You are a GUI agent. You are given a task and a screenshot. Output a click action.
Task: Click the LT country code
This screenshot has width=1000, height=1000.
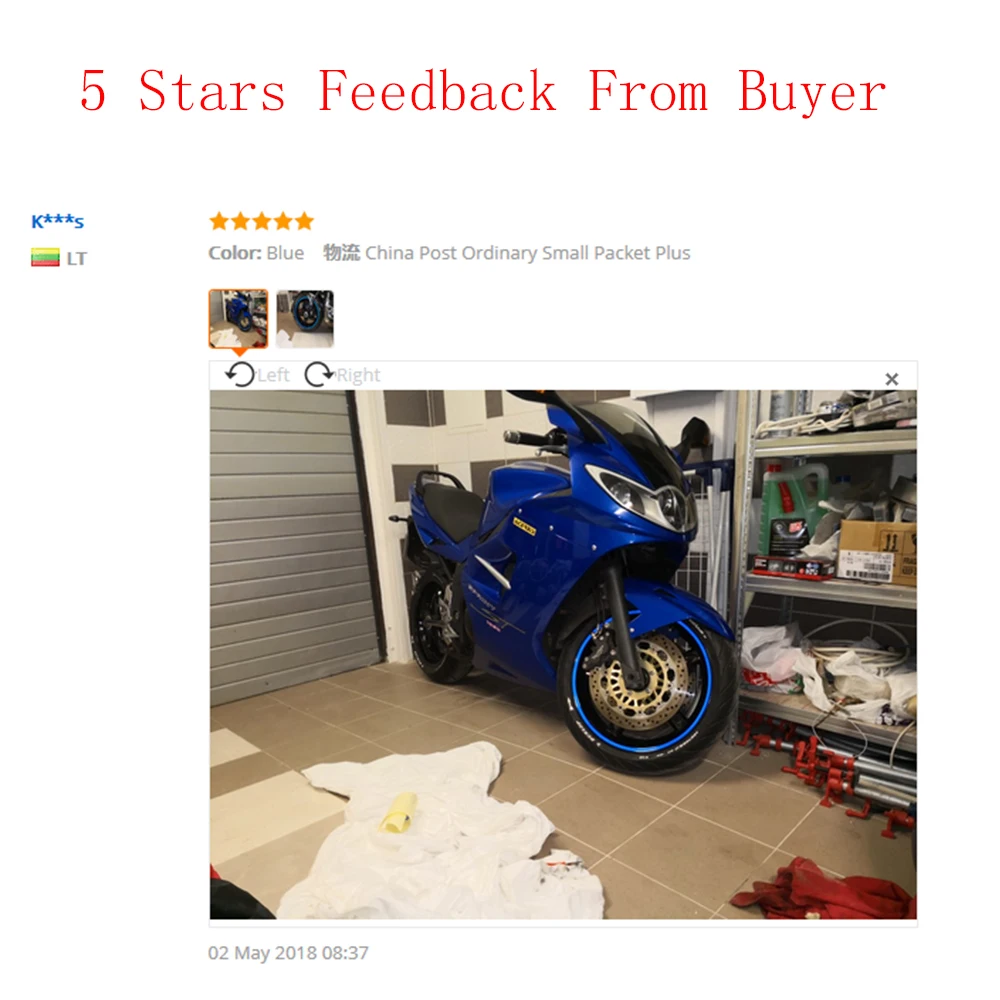click(x=77, y=258)
